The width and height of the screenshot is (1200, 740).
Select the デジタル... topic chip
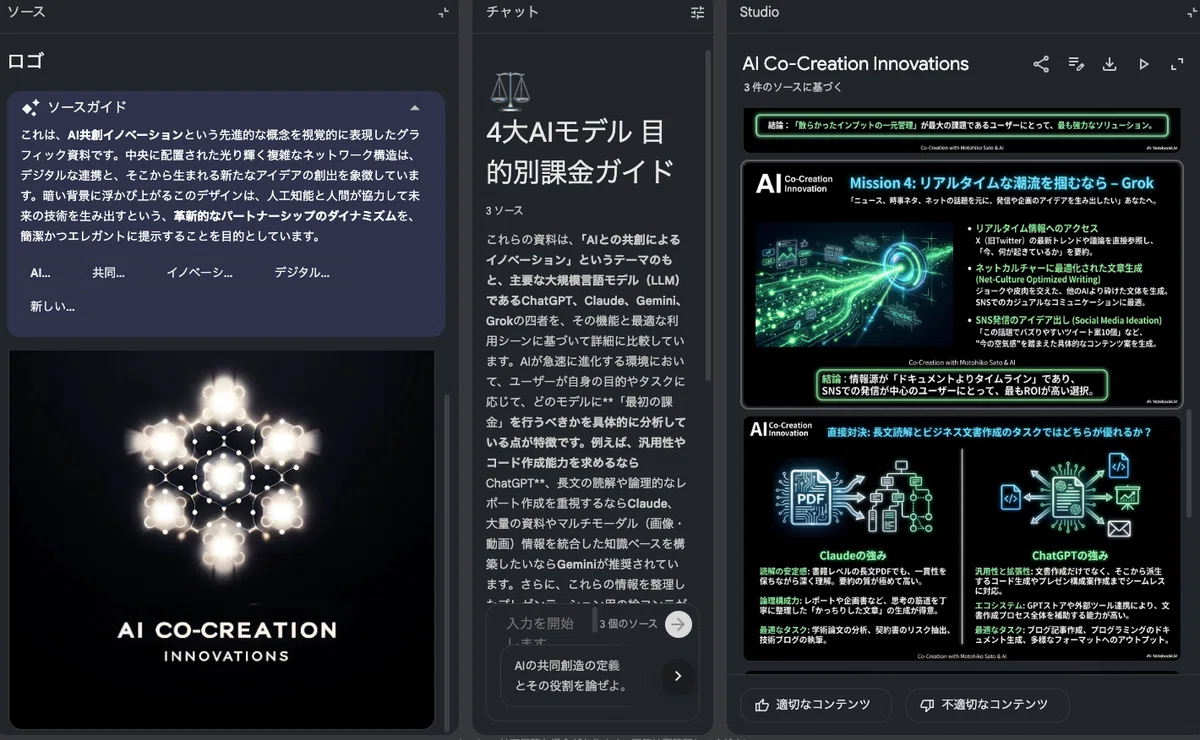pyautogui.click(x=302, y=272)
